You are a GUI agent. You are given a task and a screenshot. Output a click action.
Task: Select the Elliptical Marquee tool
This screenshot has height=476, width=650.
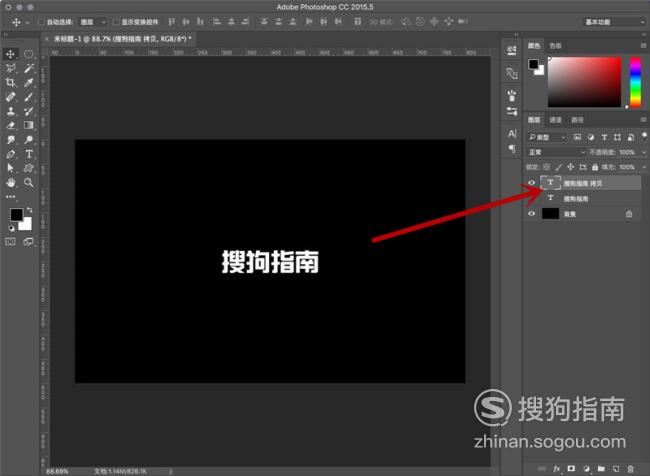29,54
